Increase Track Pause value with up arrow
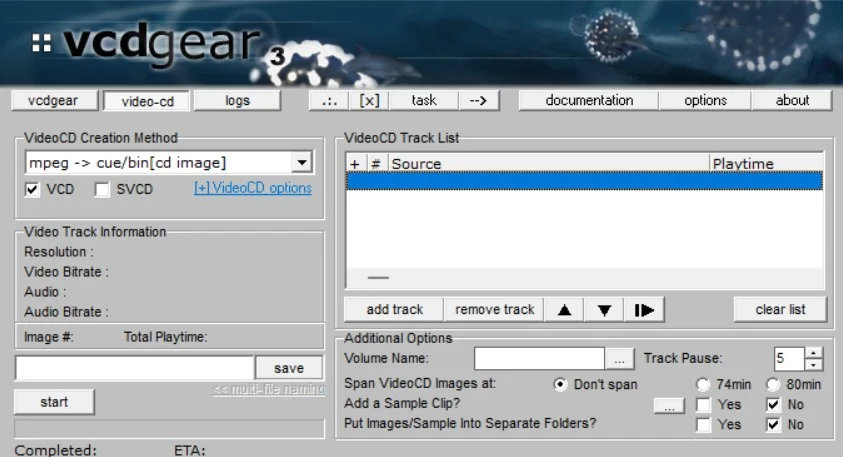 (813, 353)
